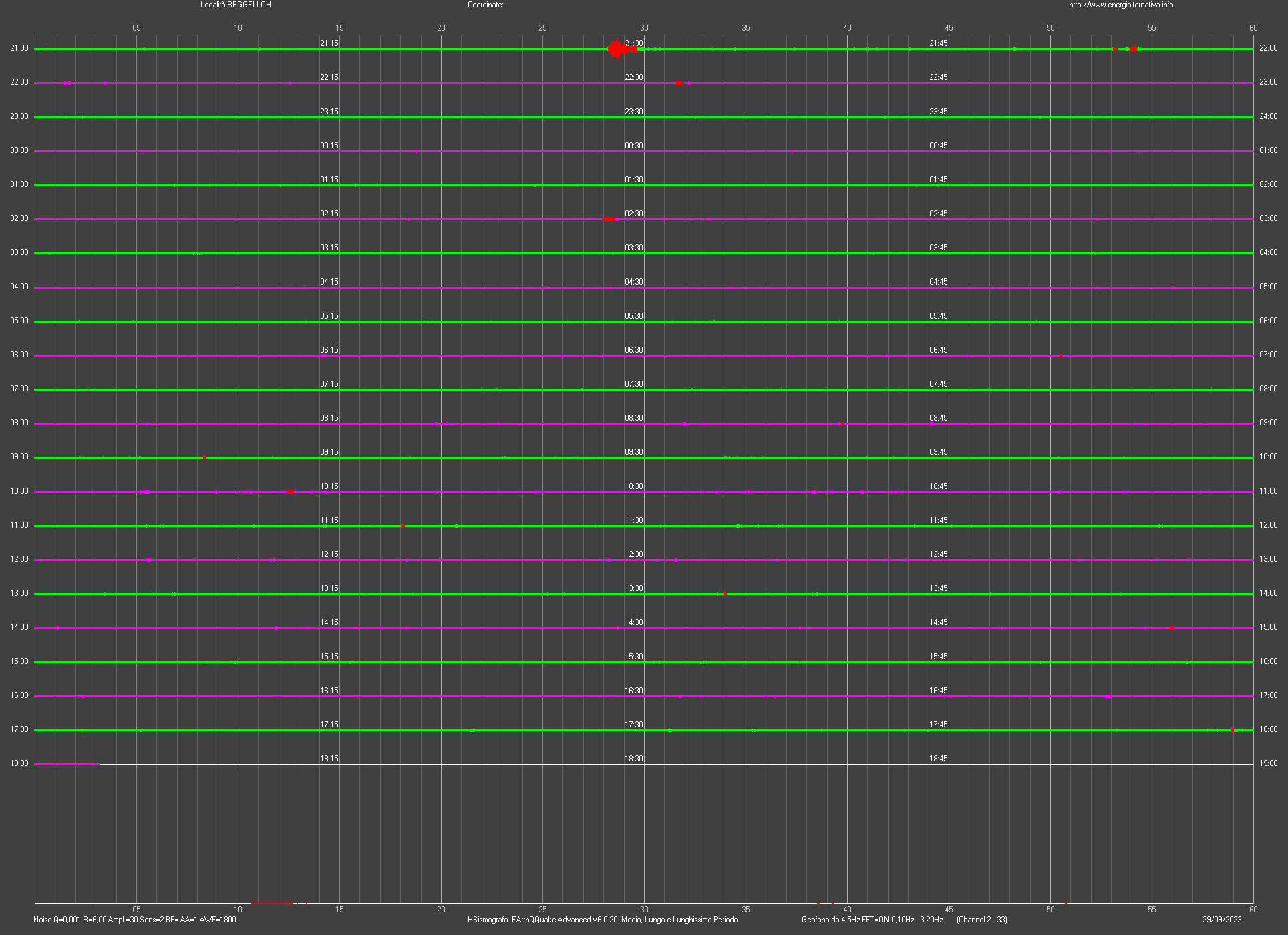Click the 16:30 quarter-hour label

coord(634,691)
